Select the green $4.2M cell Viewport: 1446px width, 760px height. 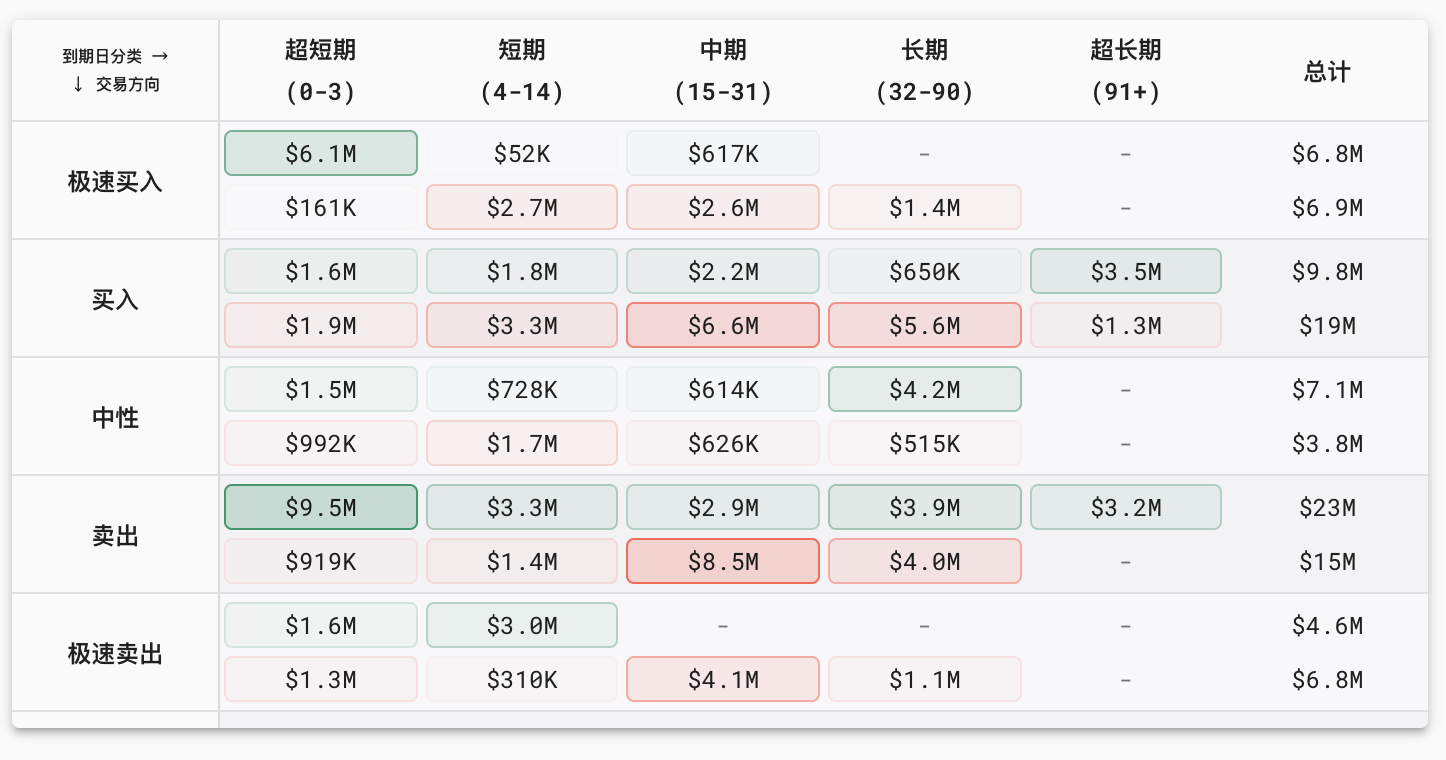(x=925, y=389)
